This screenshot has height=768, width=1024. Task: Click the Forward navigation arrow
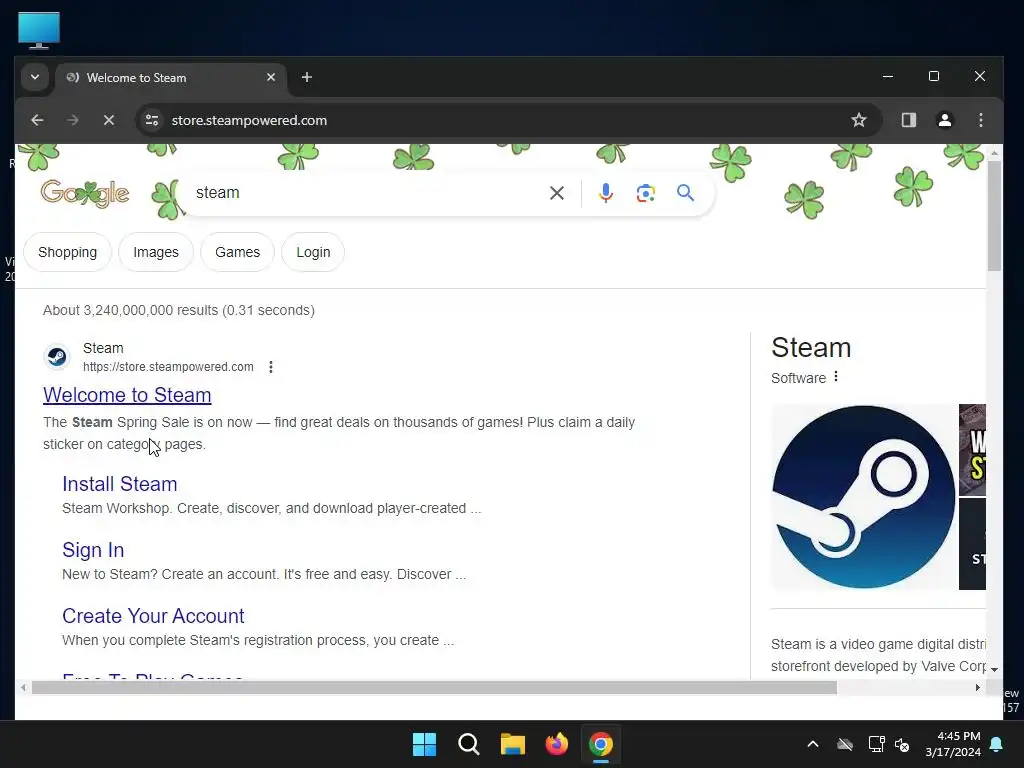pos(73,120)
